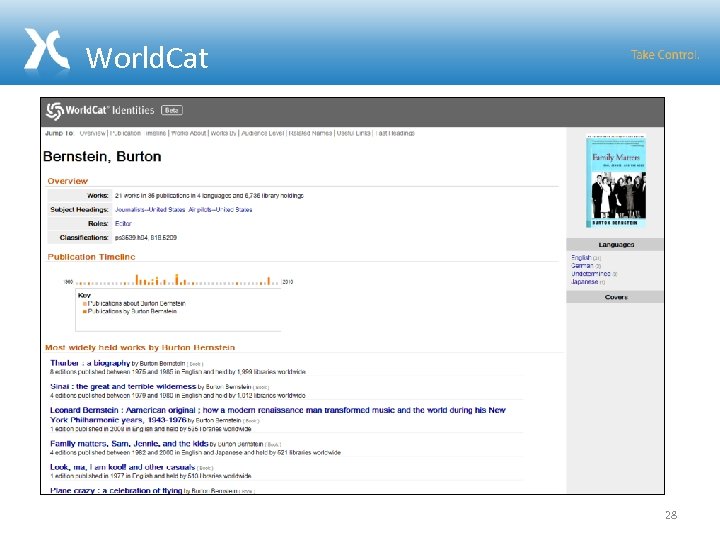Click Publications by Burton Bernstein key entry
720x540 pixels.
coord(130,311)
